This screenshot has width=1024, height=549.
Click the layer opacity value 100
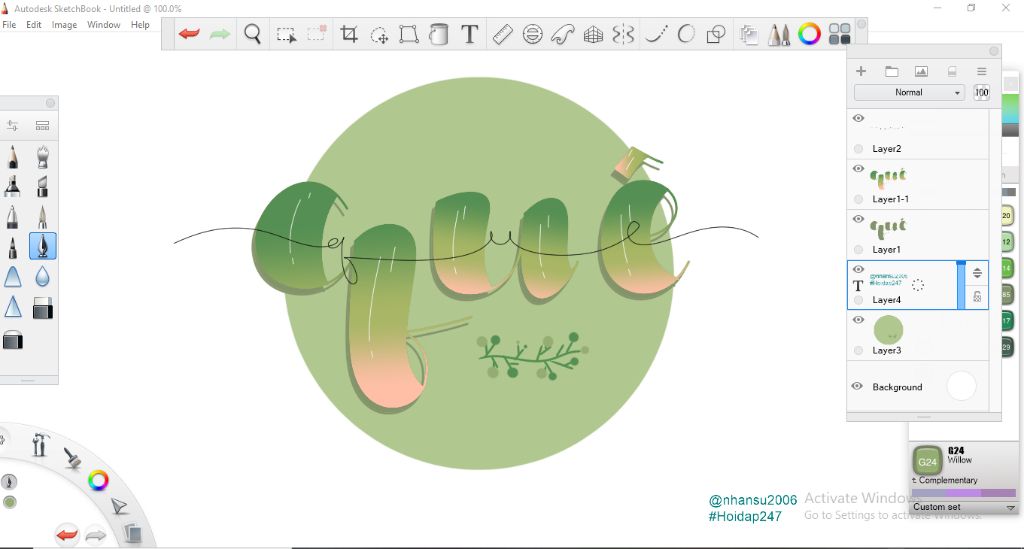[x=982, y=92]
